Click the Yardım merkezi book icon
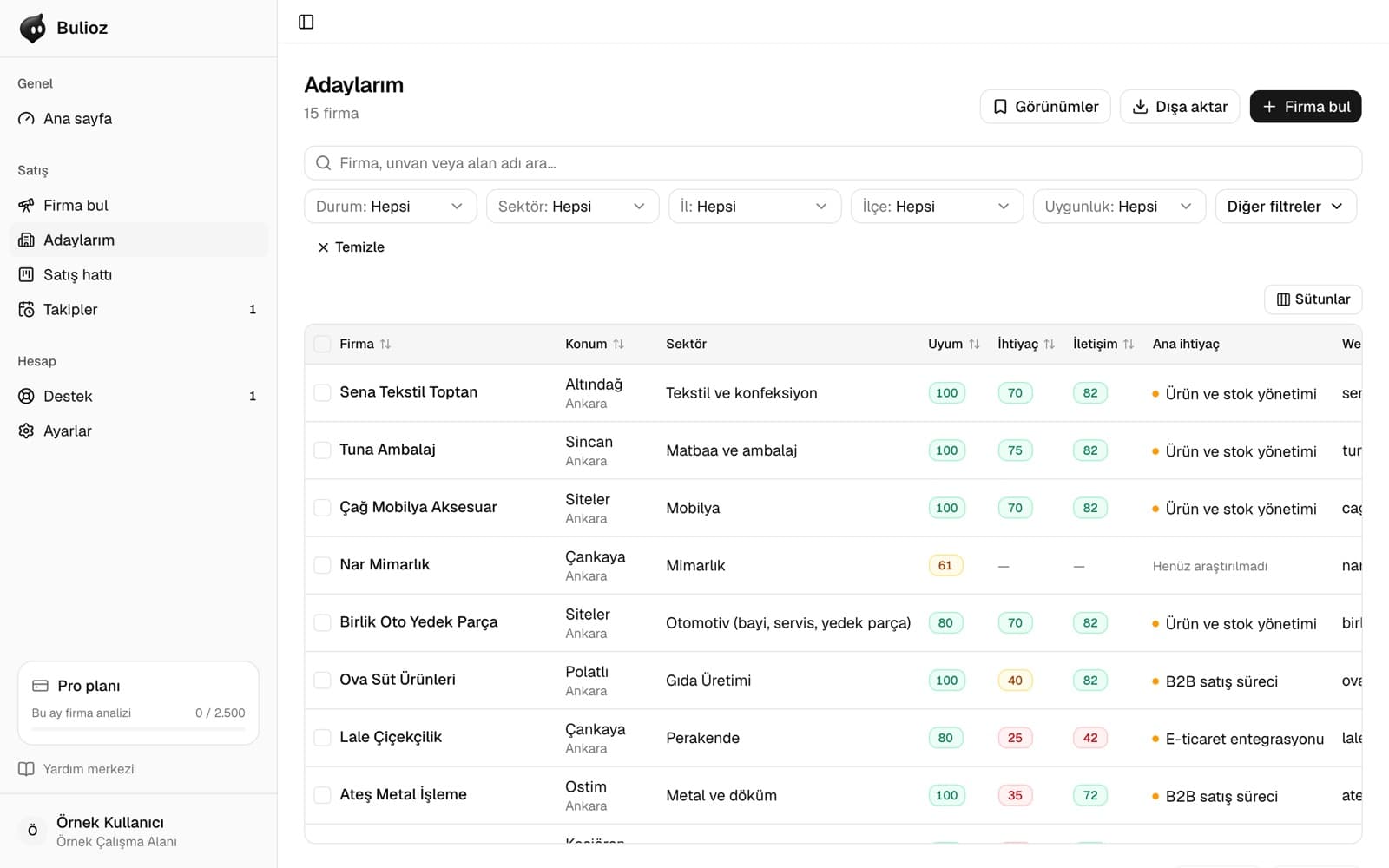The image size is (1389, 868). 27,769
